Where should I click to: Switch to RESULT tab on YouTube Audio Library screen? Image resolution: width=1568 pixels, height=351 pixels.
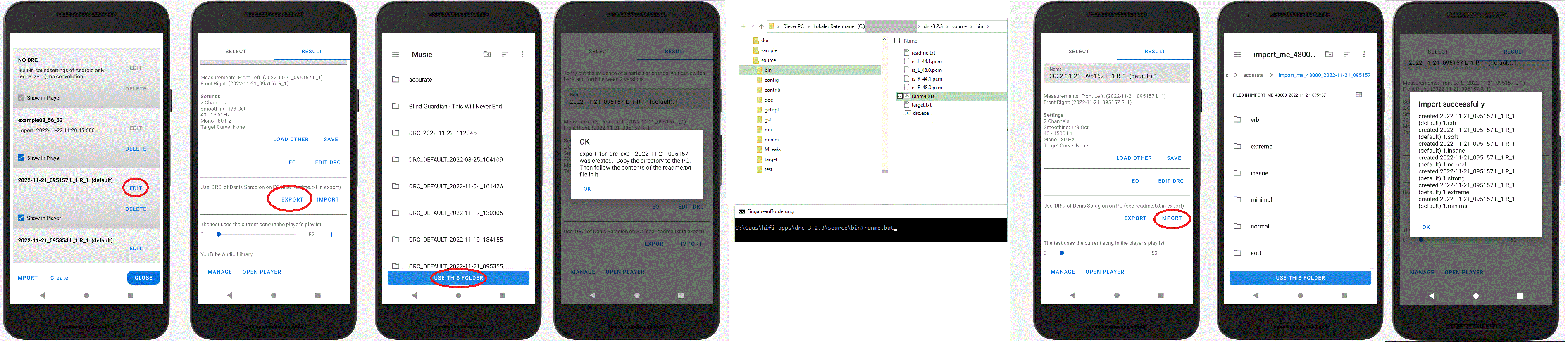(312, 52)
